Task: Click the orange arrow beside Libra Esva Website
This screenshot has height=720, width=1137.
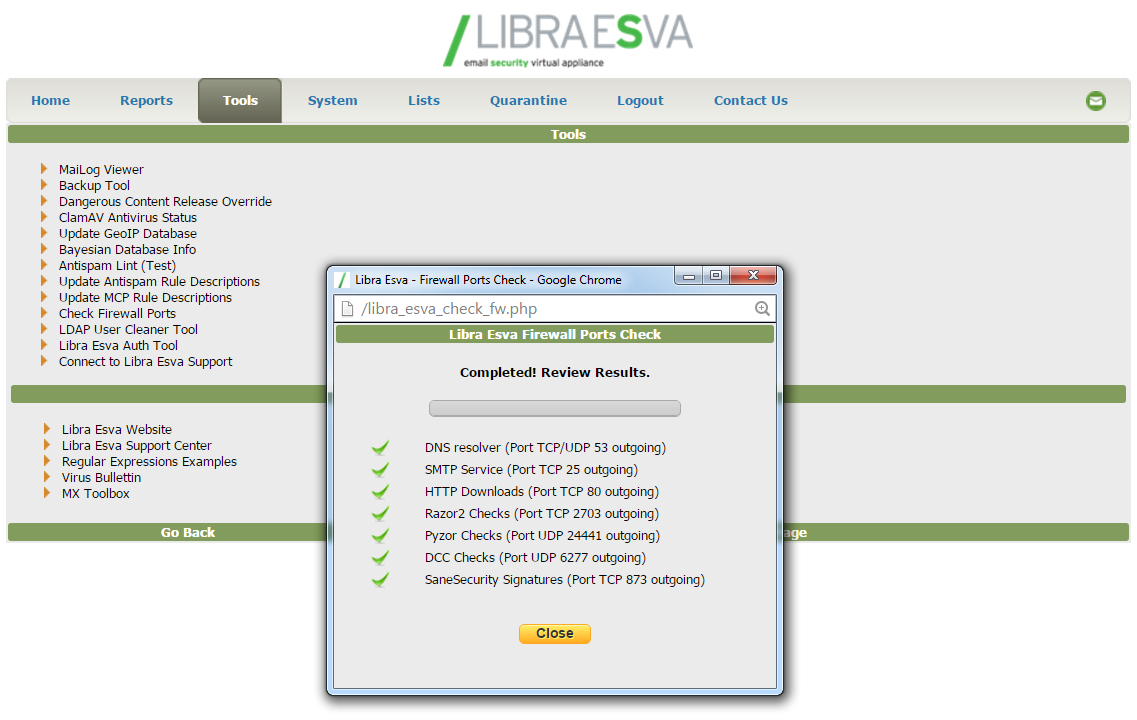Action: point(46,429)
